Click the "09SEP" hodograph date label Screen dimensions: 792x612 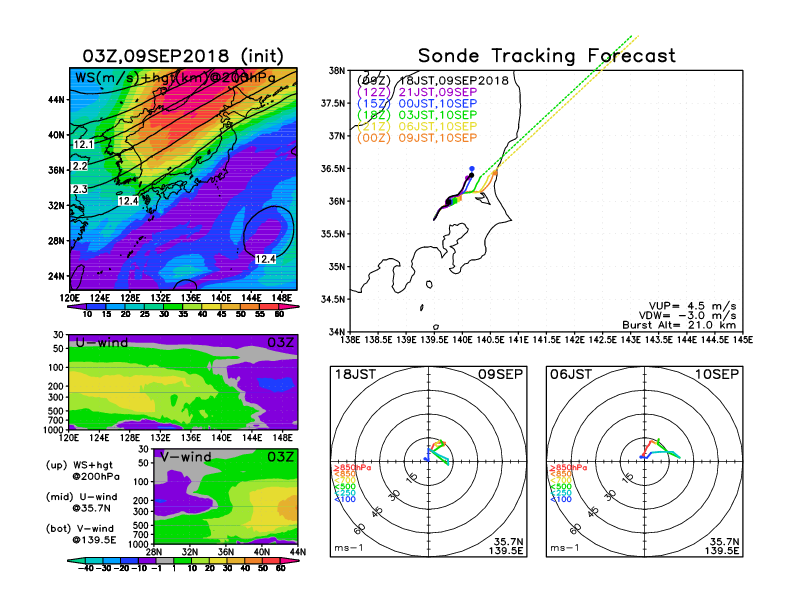501,374
